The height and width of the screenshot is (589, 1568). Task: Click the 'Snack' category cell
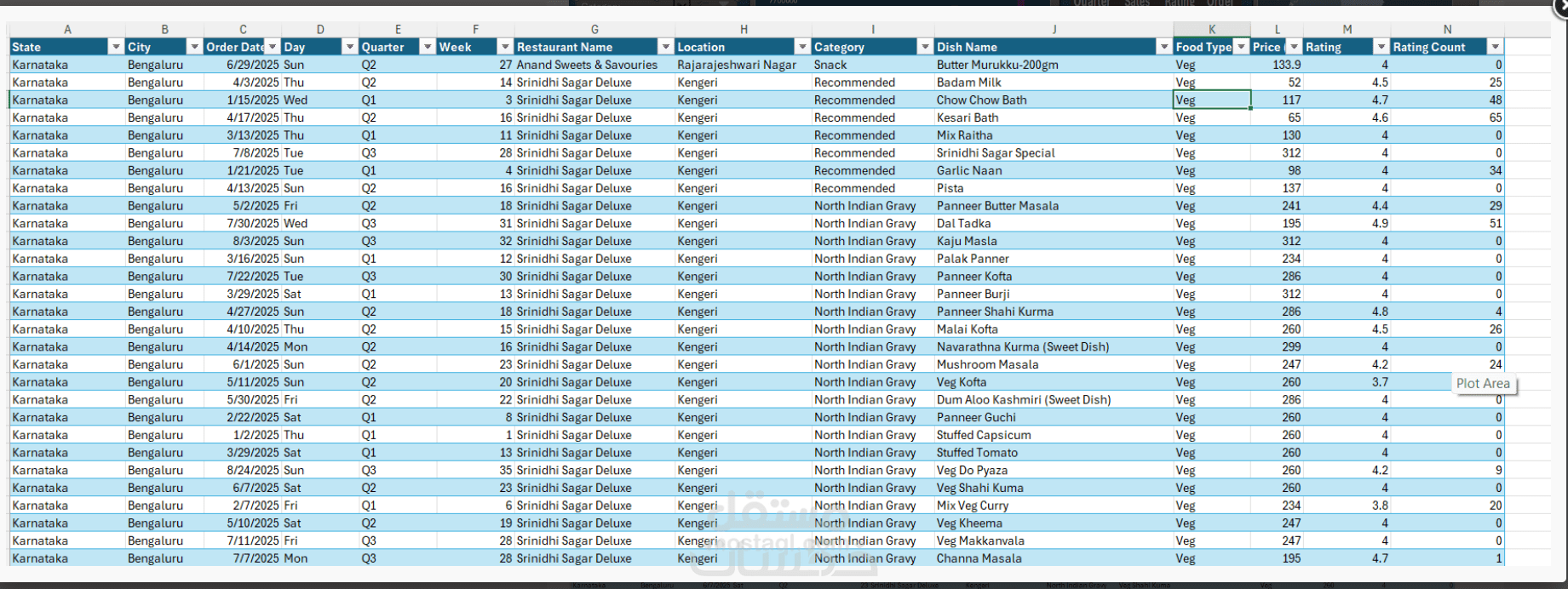pos(873,65)
